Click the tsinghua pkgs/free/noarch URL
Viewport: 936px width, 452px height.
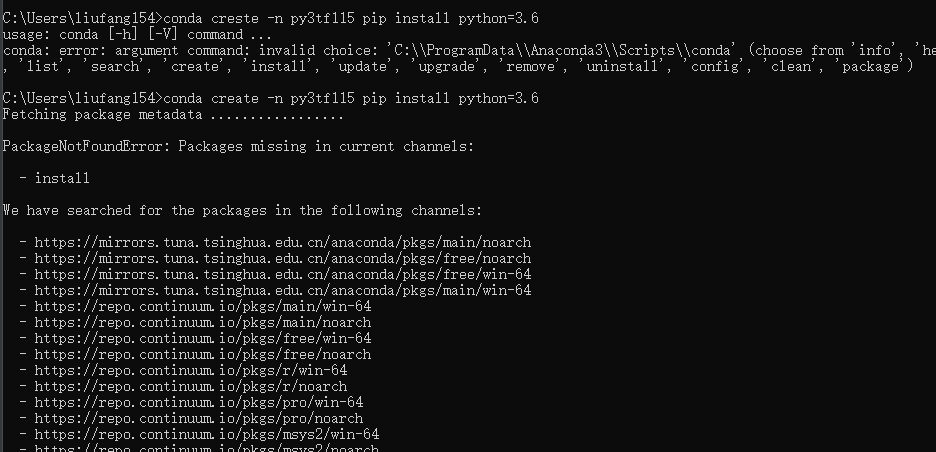click(x=282, y=259)
